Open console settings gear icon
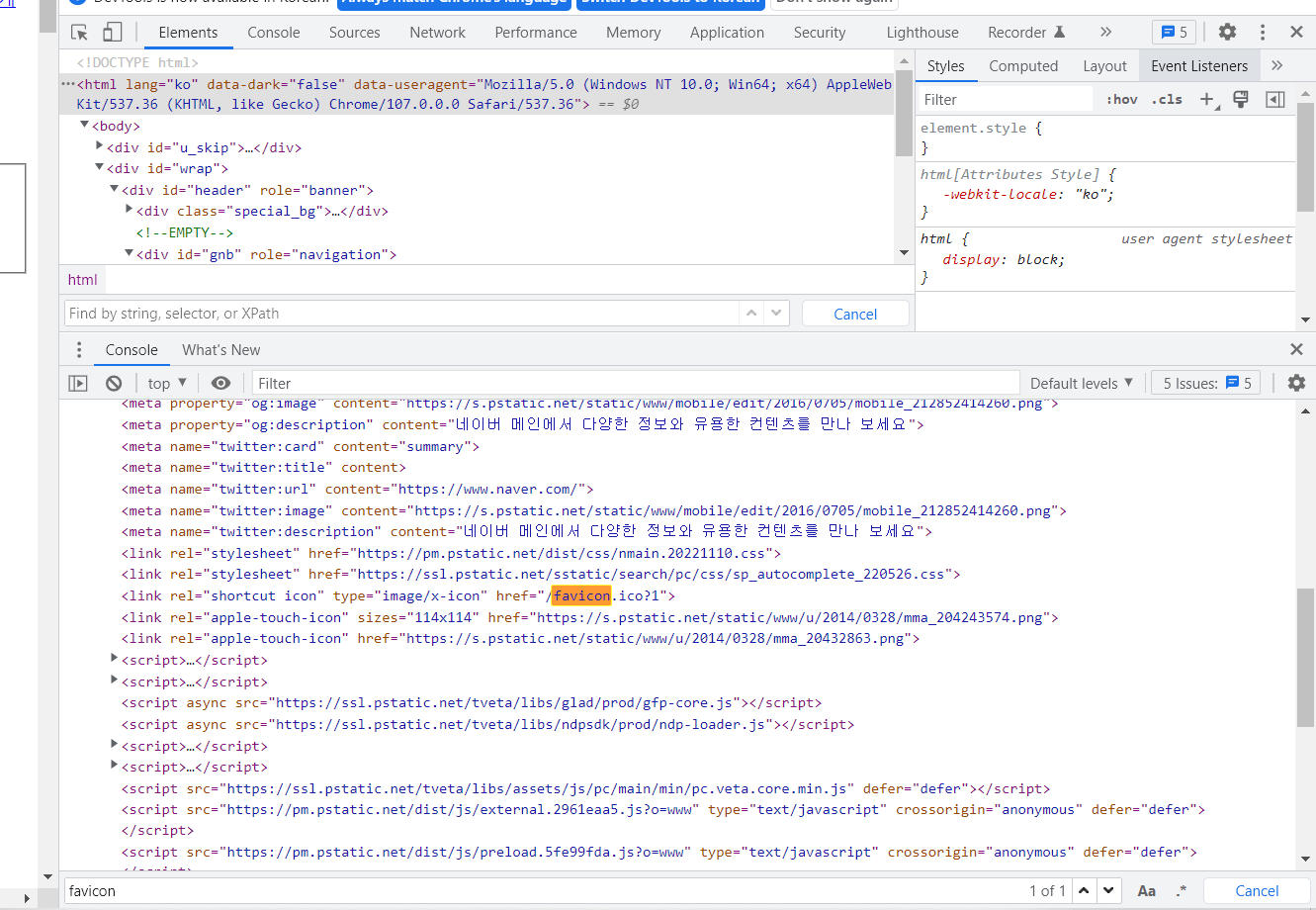Image resolution: width=1316 pixels, height=910 pixels. point(1296,383)
